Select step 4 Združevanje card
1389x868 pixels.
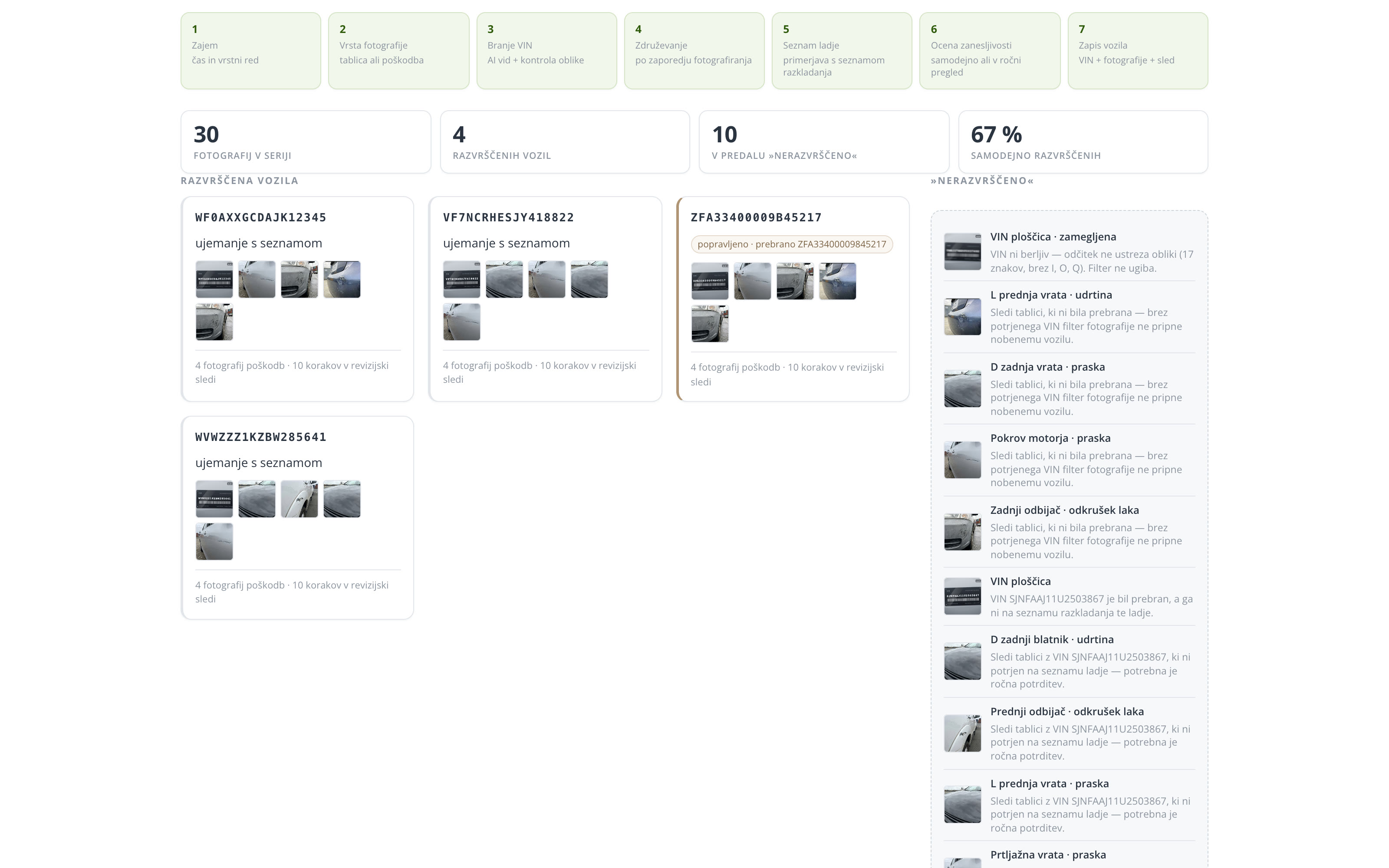(x=694, y=51)
